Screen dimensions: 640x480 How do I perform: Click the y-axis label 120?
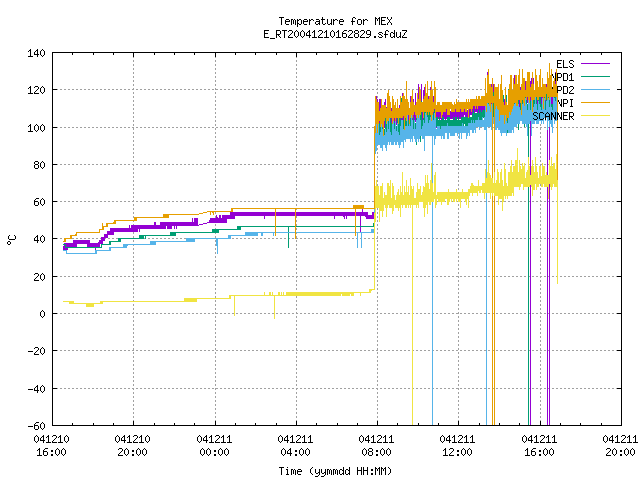(x=36, y=90)
